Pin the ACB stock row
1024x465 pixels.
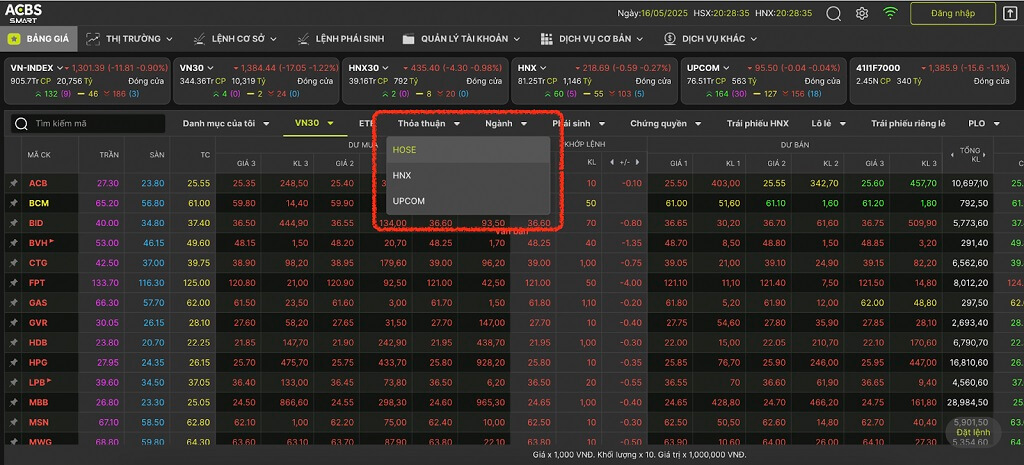13,184
